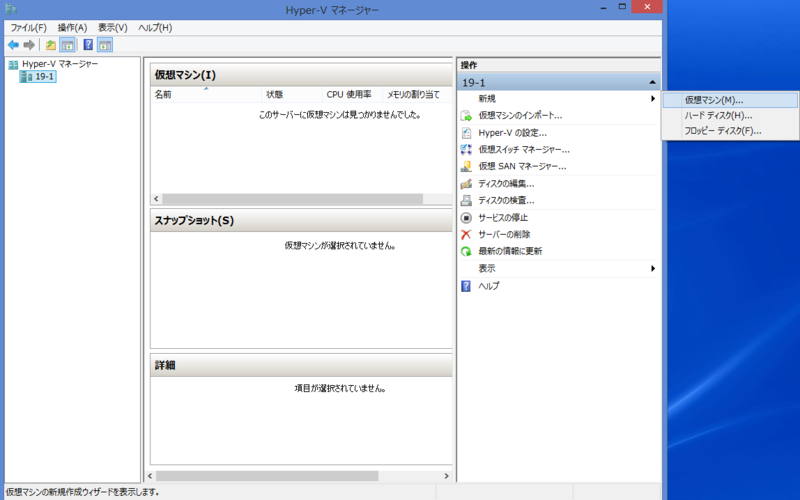This screenshot has height=500, width=800.
Task: Click the Up one level folder icon
Action: click(x=51, y=45)
